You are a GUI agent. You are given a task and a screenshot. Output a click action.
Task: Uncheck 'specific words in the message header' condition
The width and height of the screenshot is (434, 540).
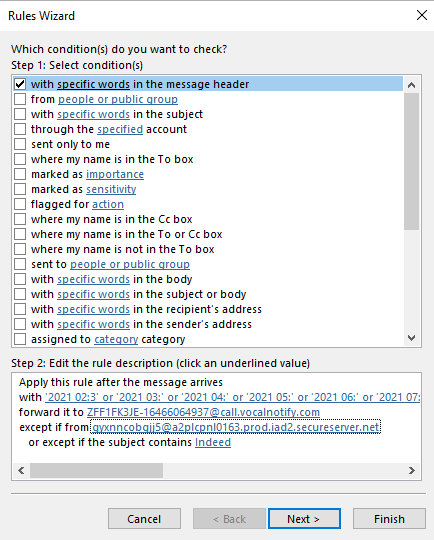tap(20, 84)
